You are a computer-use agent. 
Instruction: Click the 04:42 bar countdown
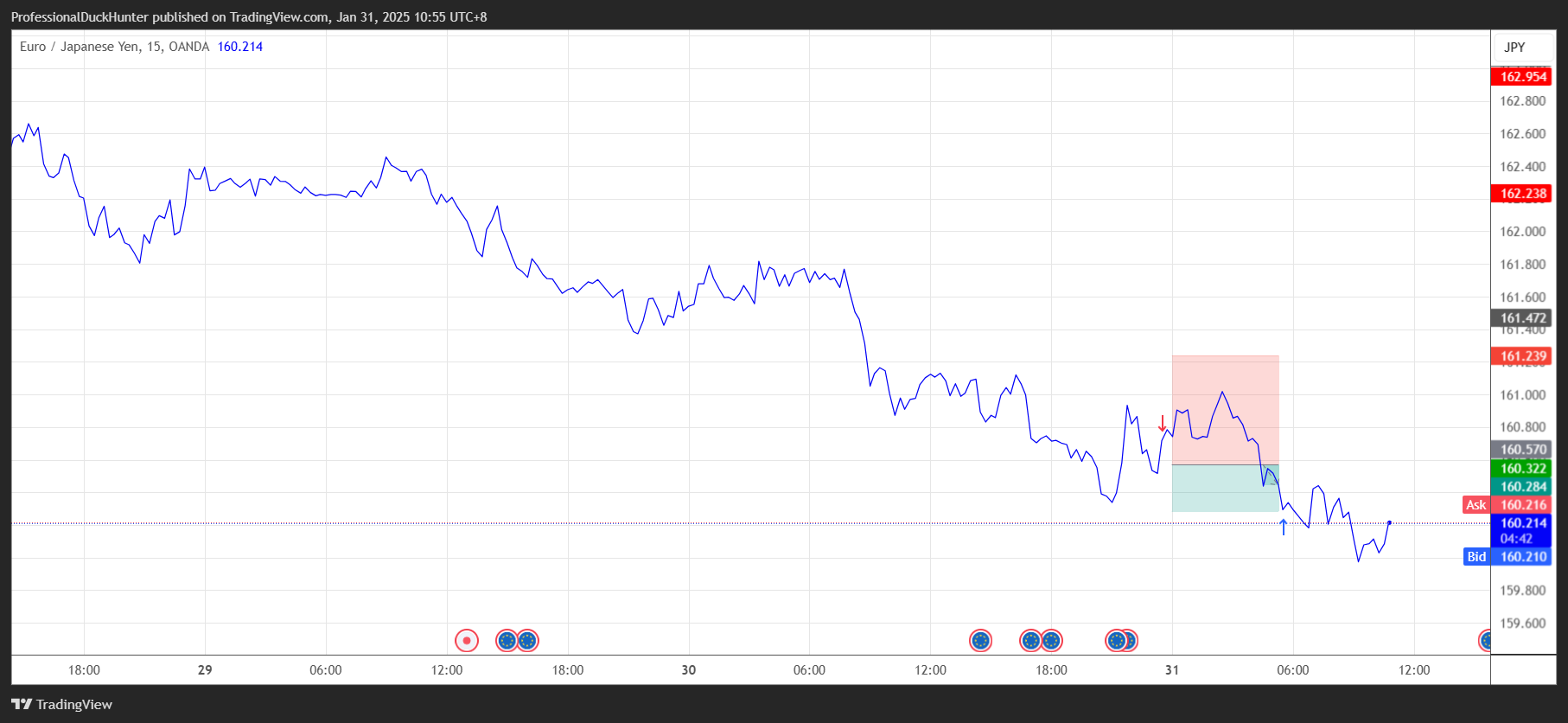click(1516, 539)
